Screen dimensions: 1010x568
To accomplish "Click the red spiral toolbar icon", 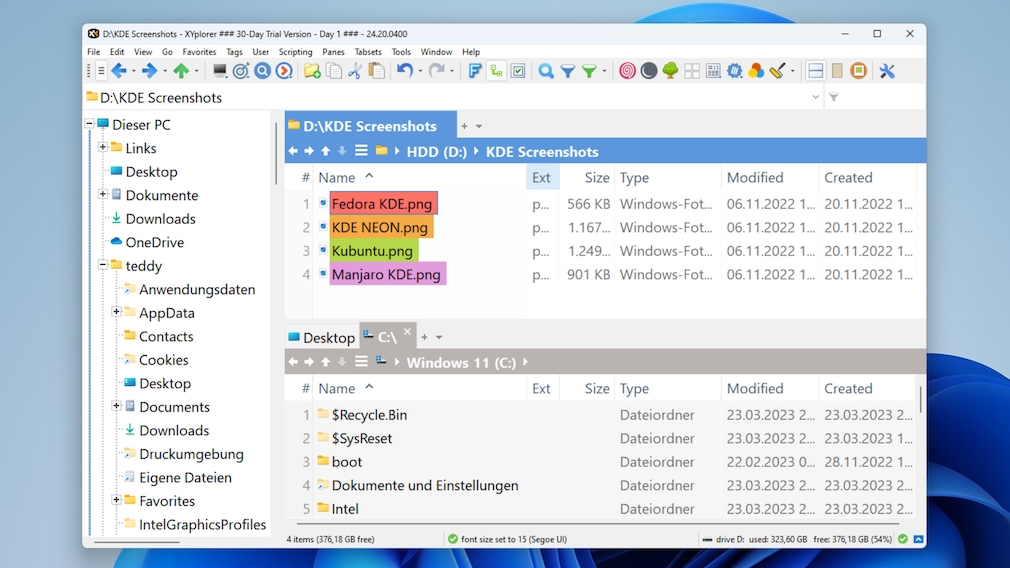I will pyautogui.click(x=627, y=71).
